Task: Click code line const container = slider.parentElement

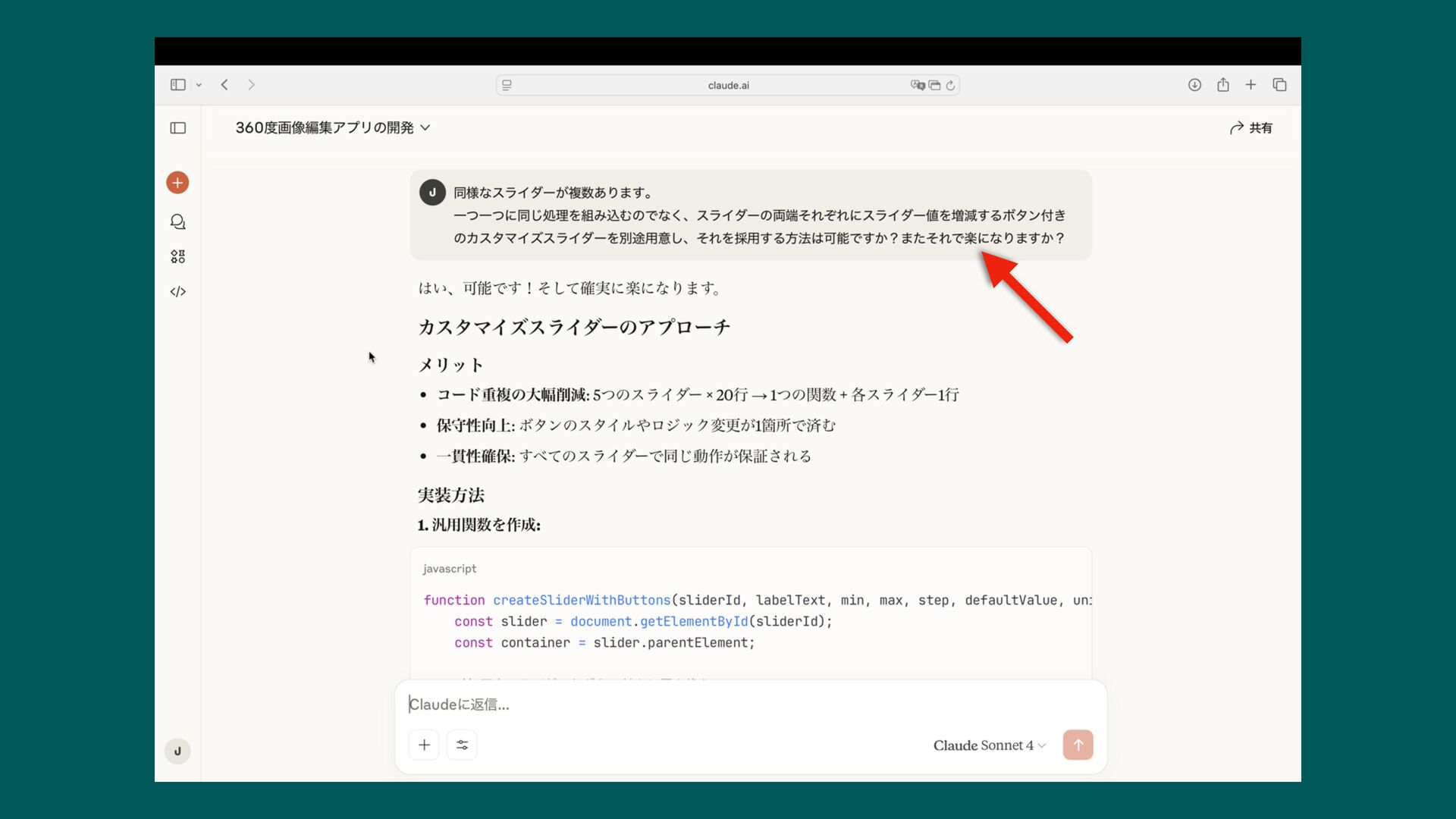Action: coord(604,642)
